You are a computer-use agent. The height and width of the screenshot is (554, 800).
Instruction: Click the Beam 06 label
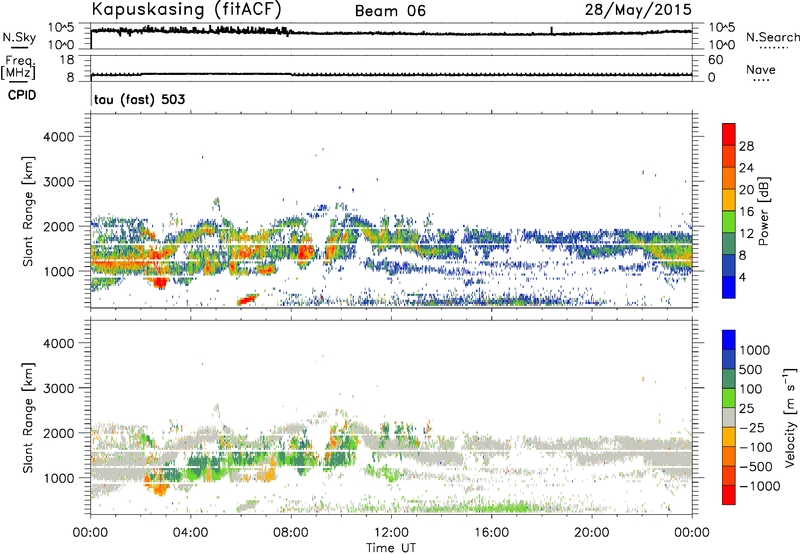(x=390, y=11)
